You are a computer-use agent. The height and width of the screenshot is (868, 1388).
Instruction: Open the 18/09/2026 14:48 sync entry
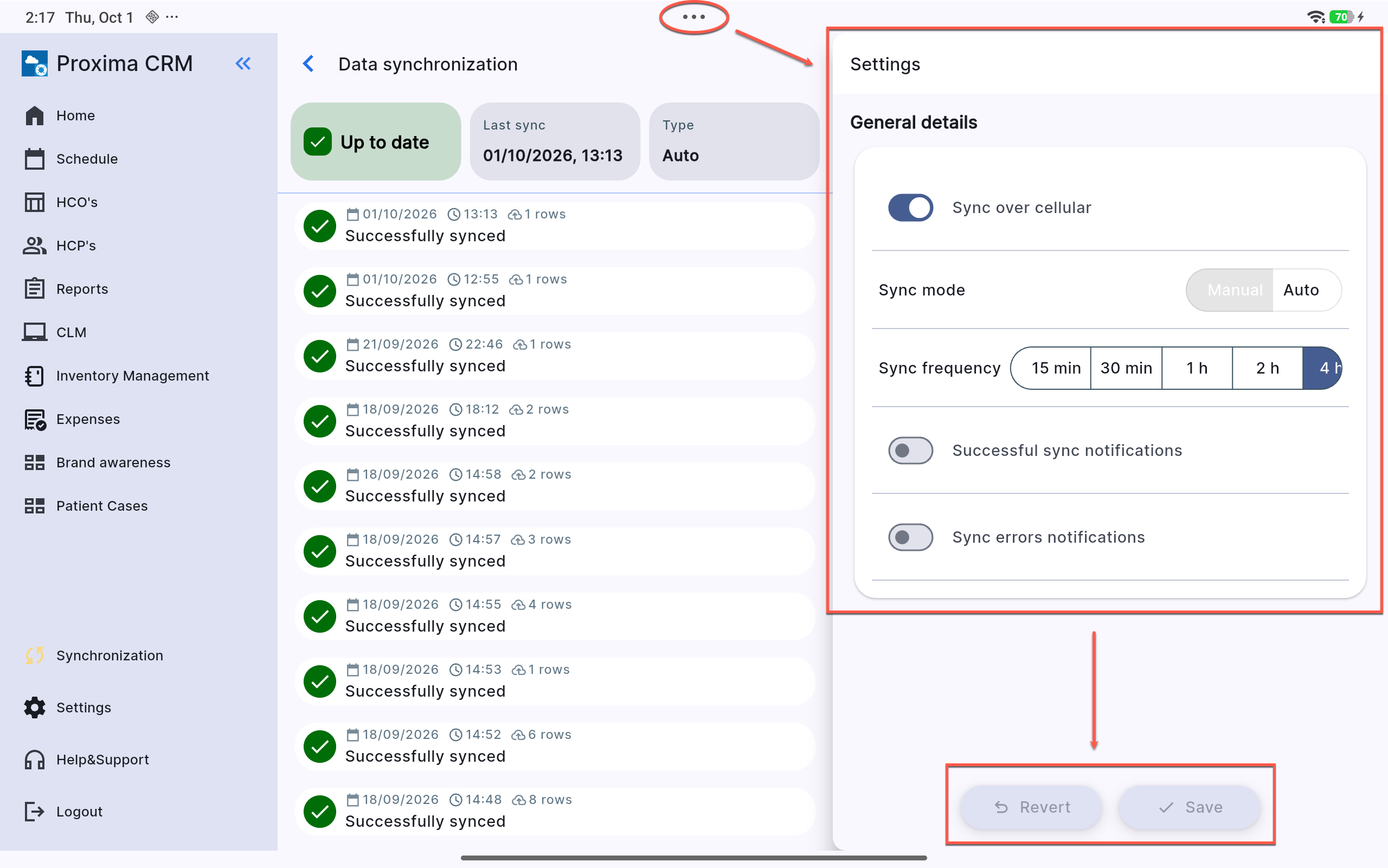(x=555, y=811)
